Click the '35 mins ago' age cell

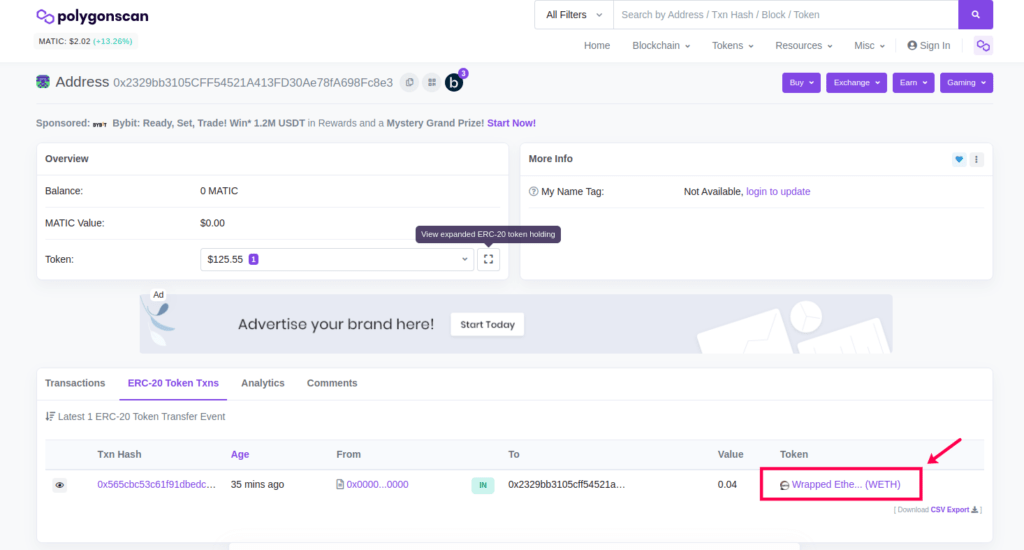[x=257, y=485]
